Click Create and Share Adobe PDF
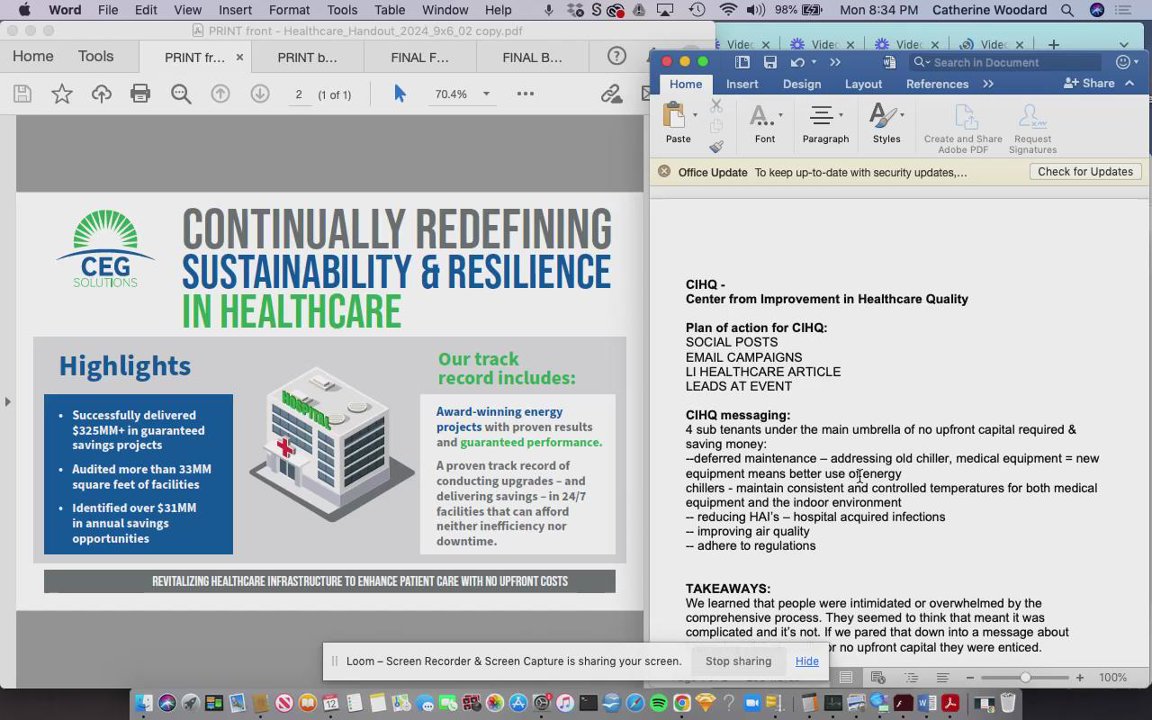Screen dimensions: 1152x720 [x=963, y=128]
